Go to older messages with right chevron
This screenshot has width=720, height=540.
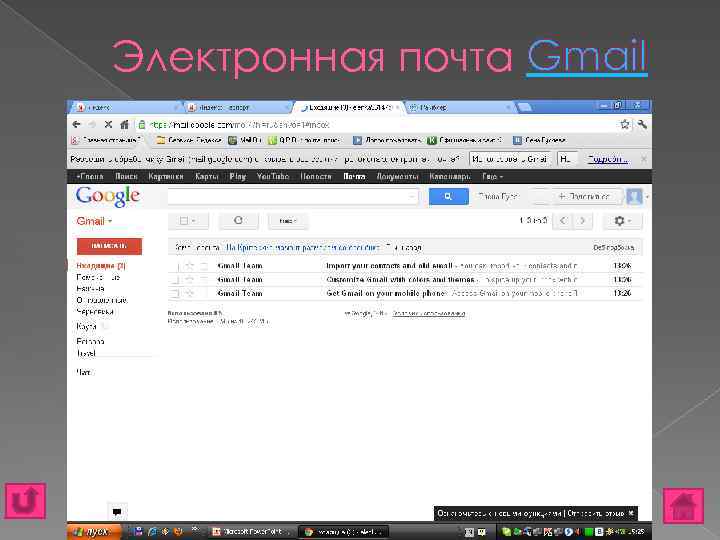582,221
